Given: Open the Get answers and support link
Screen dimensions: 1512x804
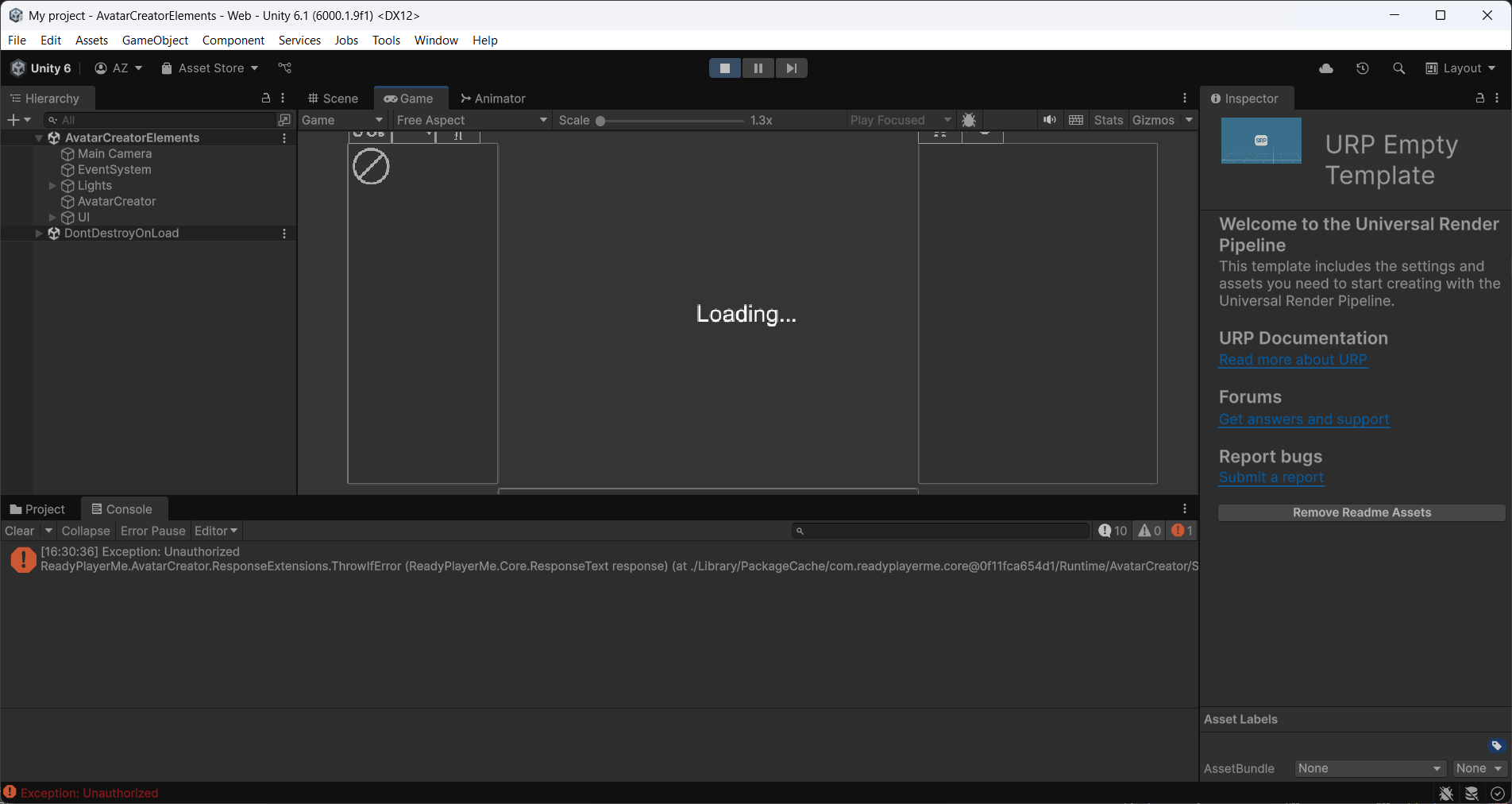Looking at the screenshot, I should pos(1304,419).
